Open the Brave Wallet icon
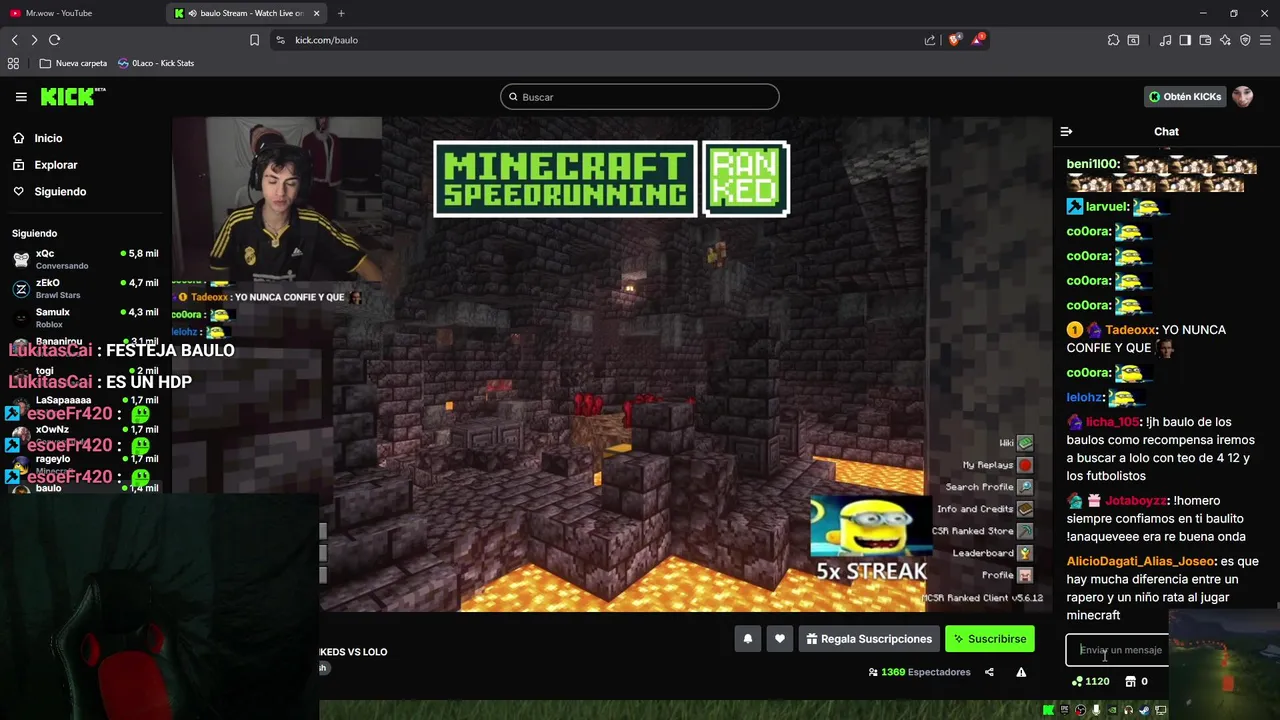Viewport: 1280px width, 720px height. coord(1205,40)
